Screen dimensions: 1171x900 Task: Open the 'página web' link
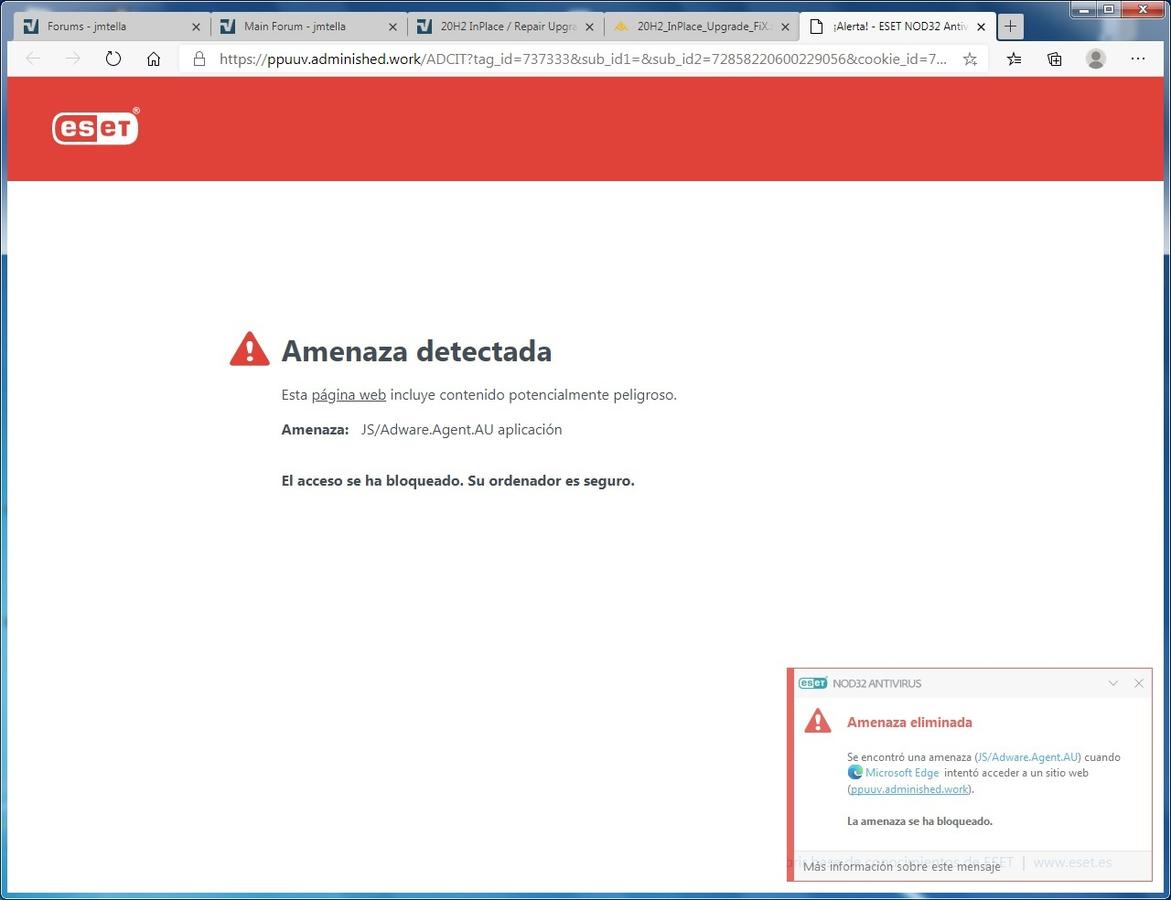[x=349, y=394]
